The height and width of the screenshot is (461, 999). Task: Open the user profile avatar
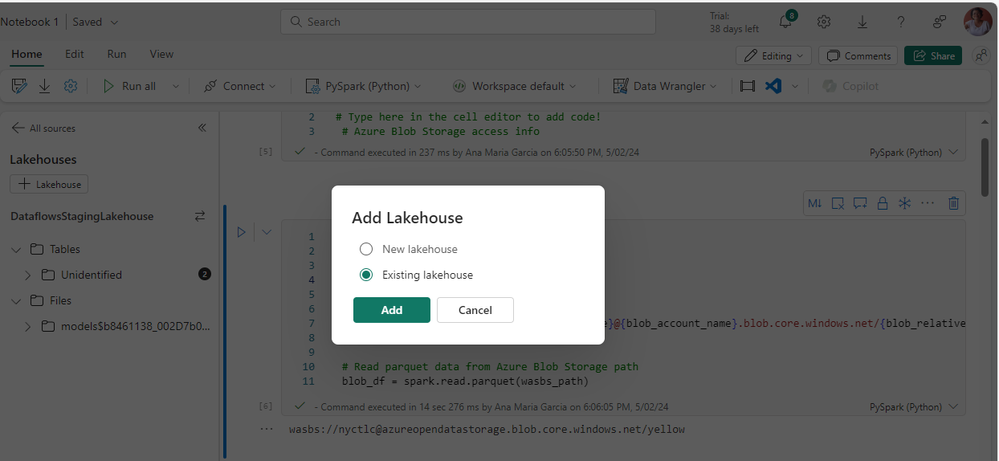[979, 22]
